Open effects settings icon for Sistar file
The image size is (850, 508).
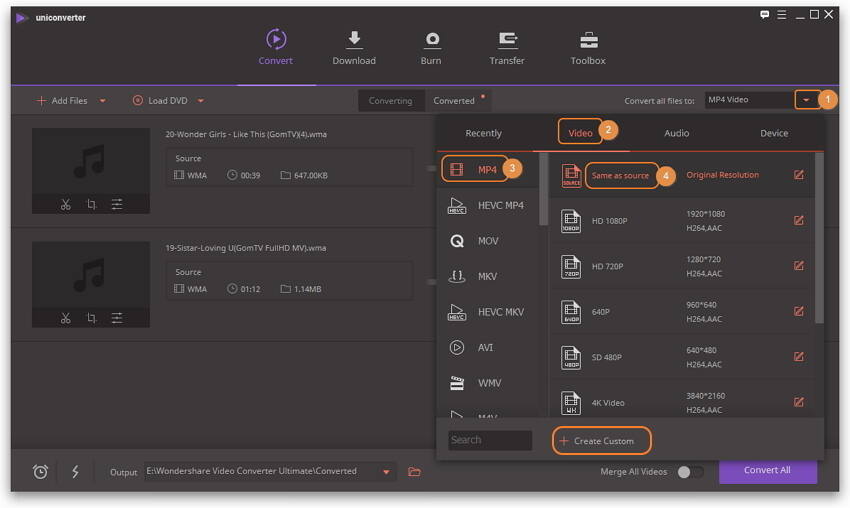click(x=117, y=318)
